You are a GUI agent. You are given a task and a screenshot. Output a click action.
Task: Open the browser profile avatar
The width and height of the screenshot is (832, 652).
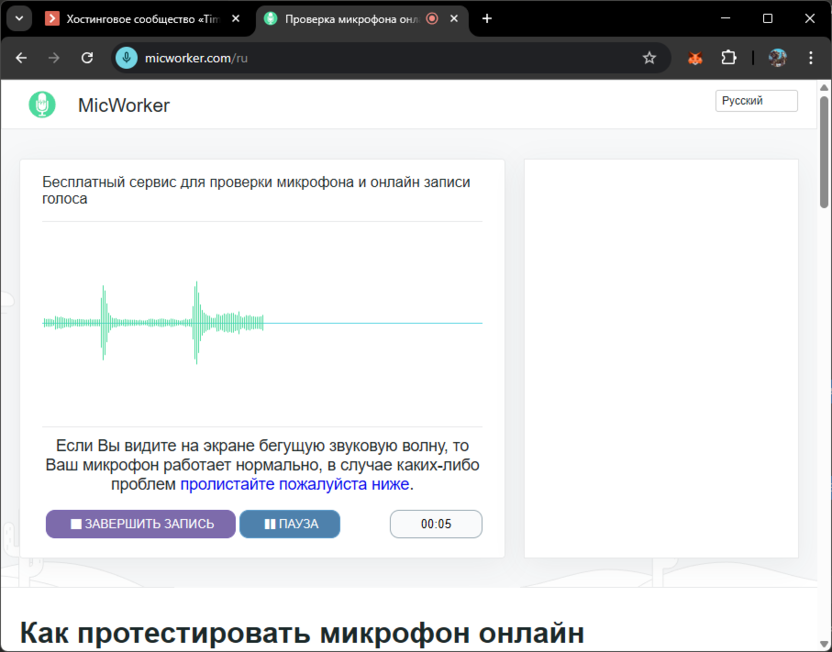coord(778,58)
